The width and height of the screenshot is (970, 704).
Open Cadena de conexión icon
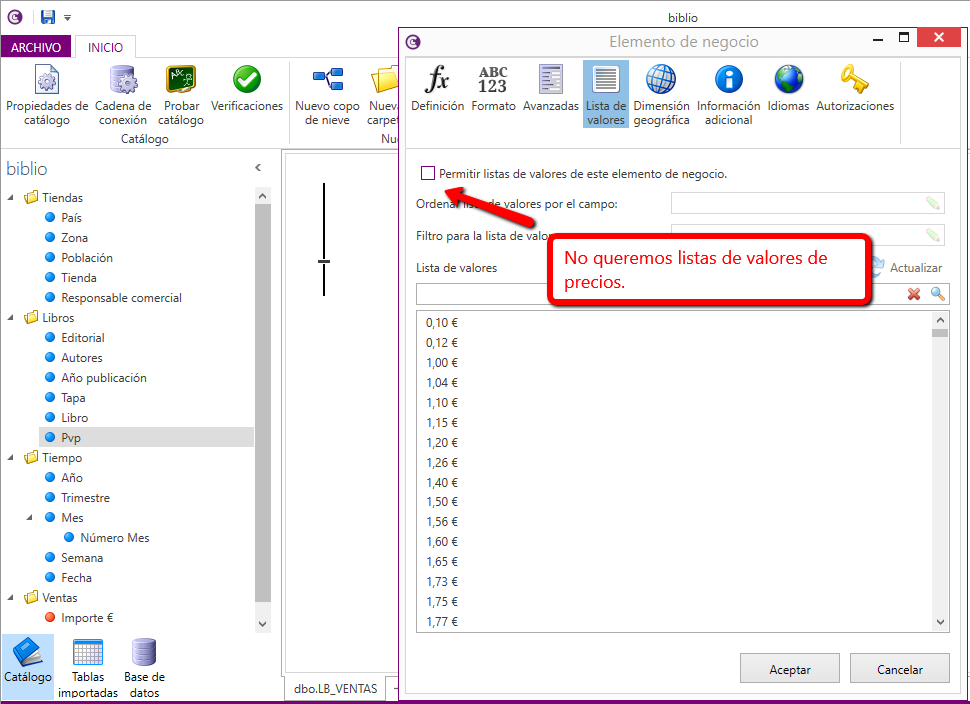(x=123, y=80)
